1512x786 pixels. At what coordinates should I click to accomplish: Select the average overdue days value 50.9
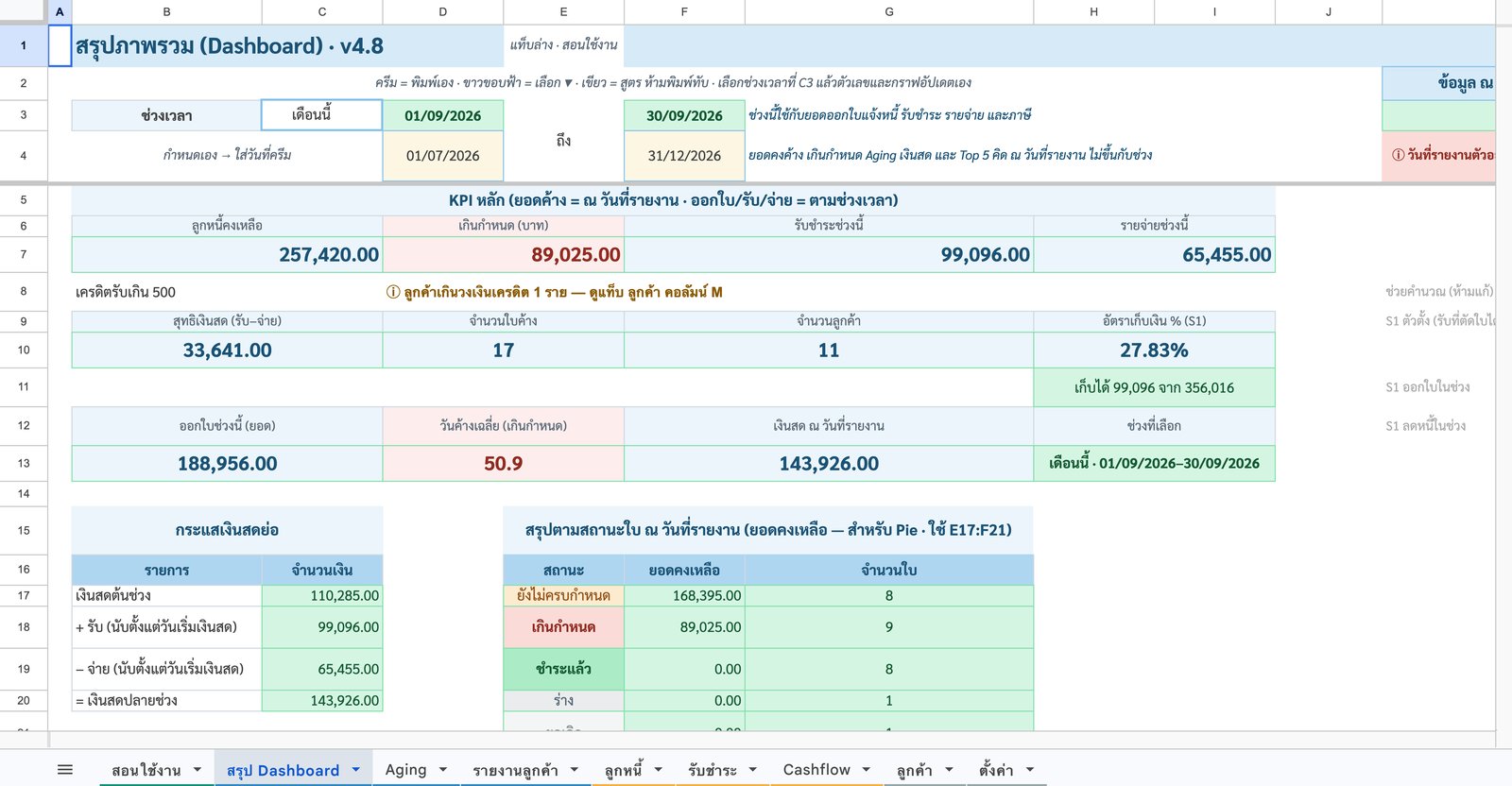pos(504,463)
